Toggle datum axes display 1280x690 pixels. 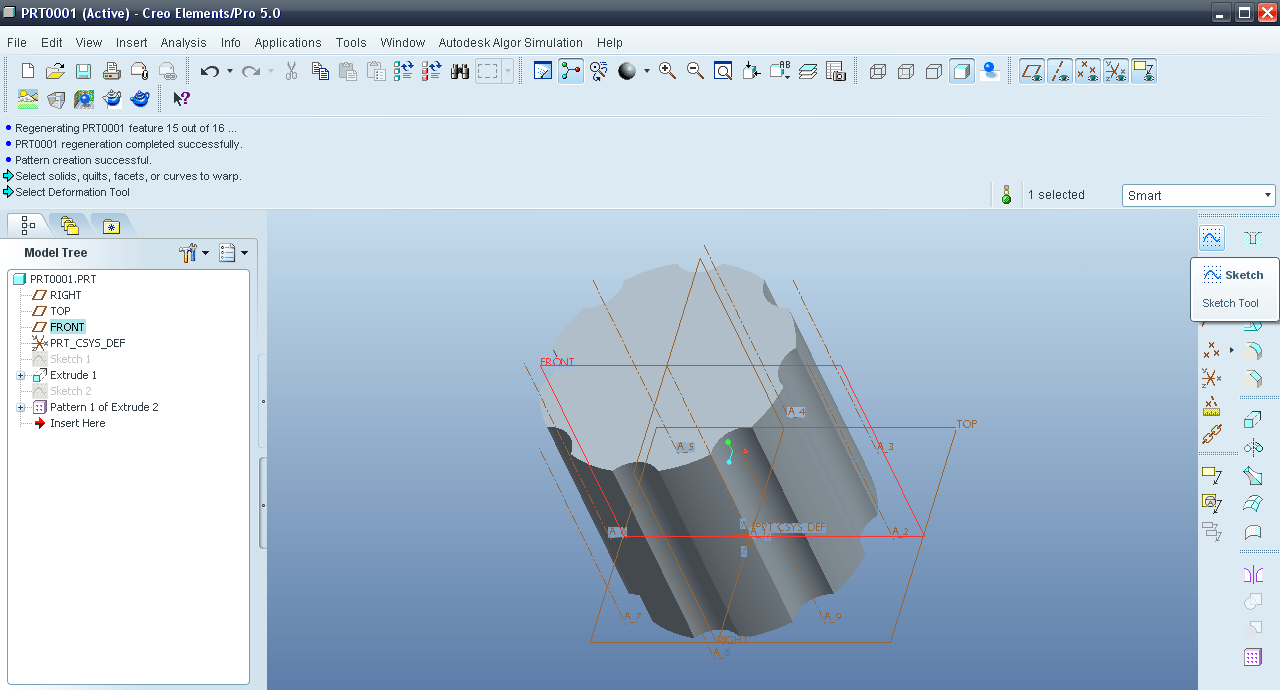click(x=1060, y=71)
